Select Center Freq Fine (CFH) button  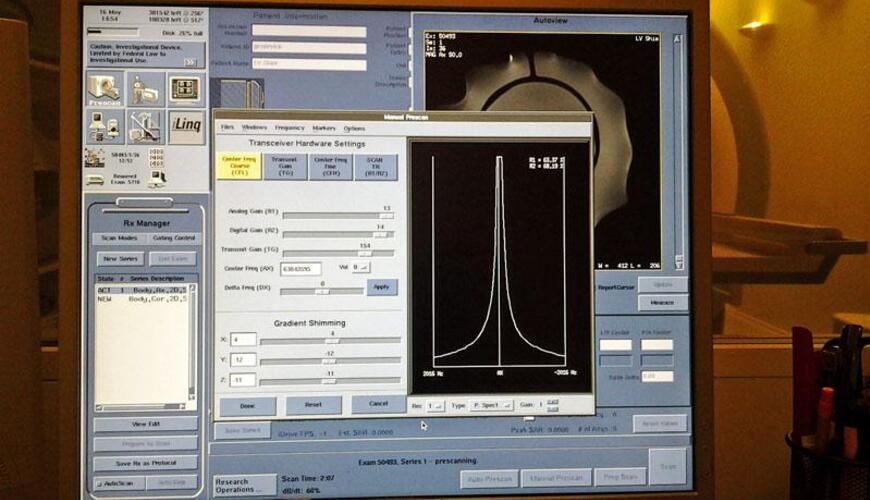[x=331, y=166]
